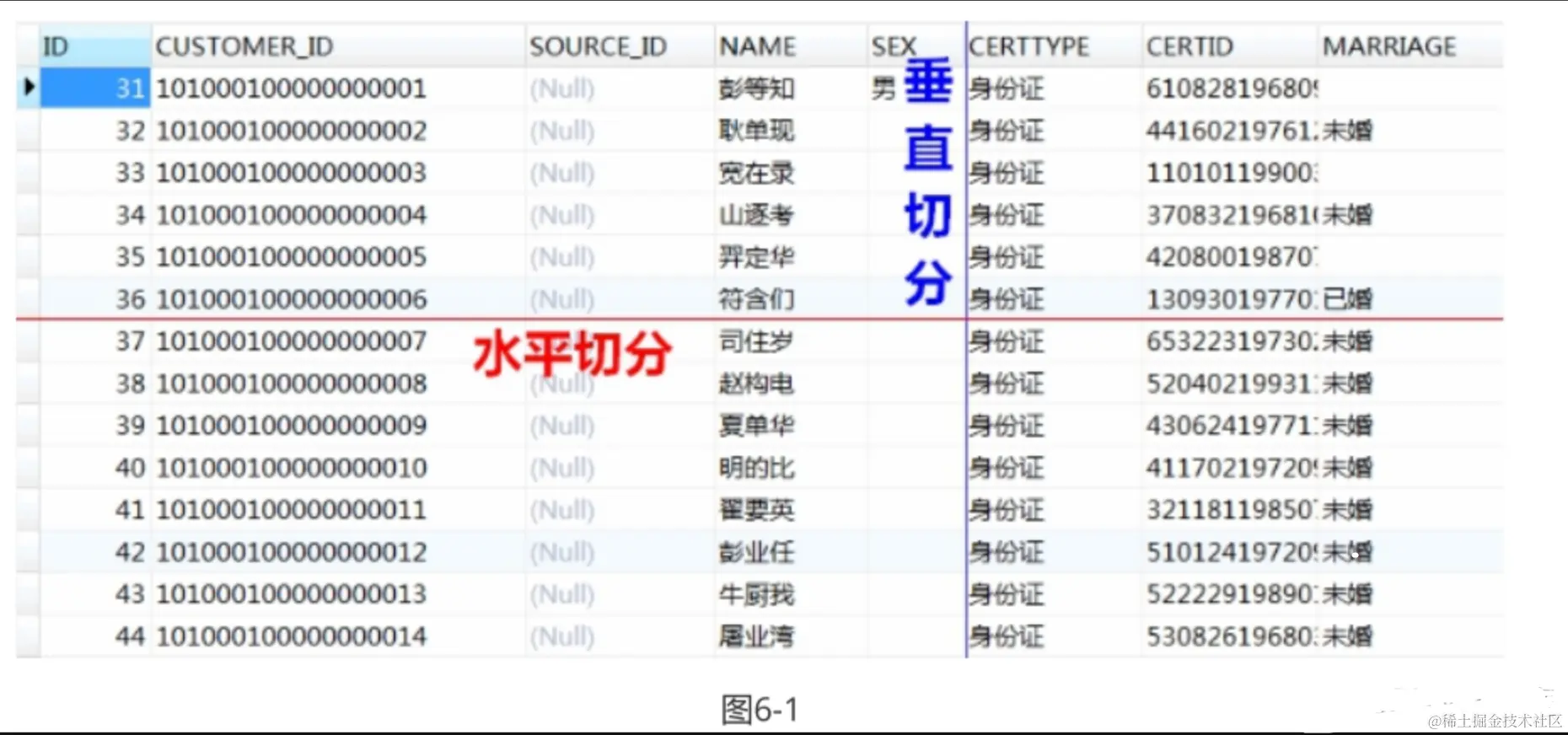This screenshot has width=1568, height=735.
Task: Click customer ID 101000100000000012
Action: tap(292, 552)
